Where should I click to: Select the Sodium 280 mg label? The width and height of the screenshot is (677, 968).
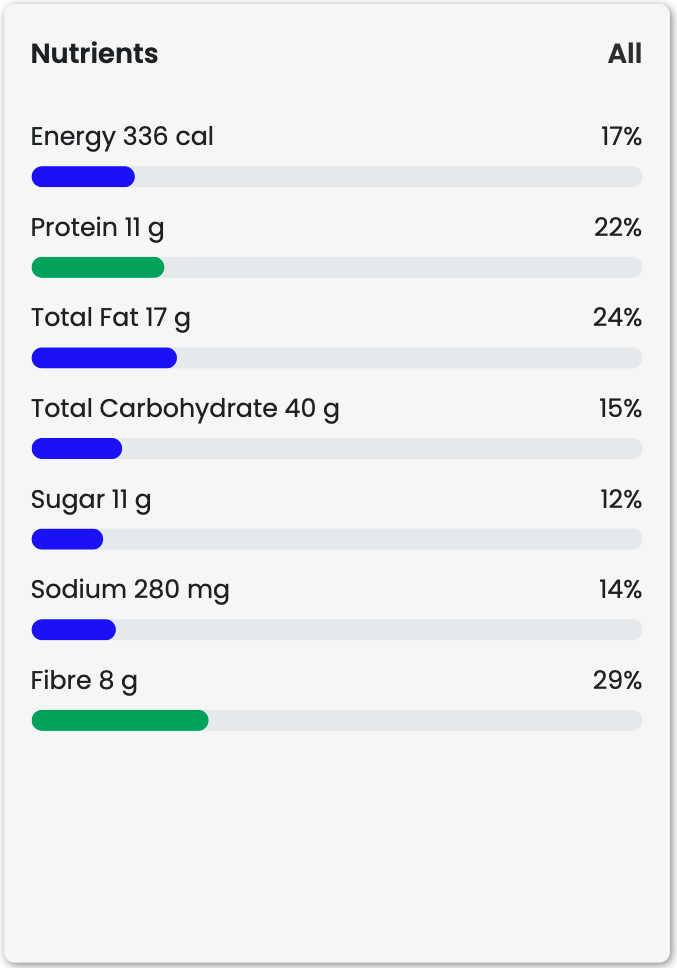(130, 590)
